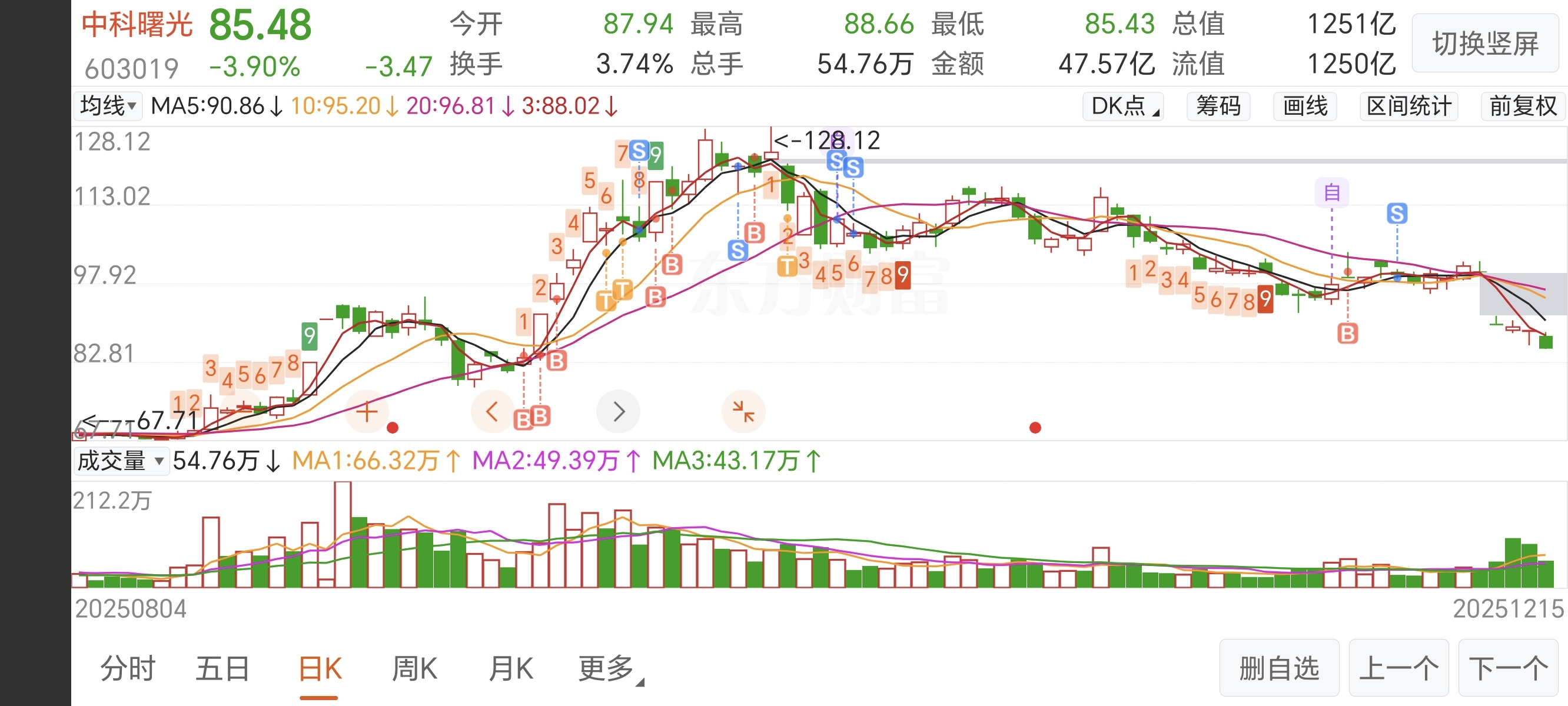Viewport: 1568px width, 706px height.
Task: Click the 切换竖屏 portrait mode button
Action: pos(1485,44)
